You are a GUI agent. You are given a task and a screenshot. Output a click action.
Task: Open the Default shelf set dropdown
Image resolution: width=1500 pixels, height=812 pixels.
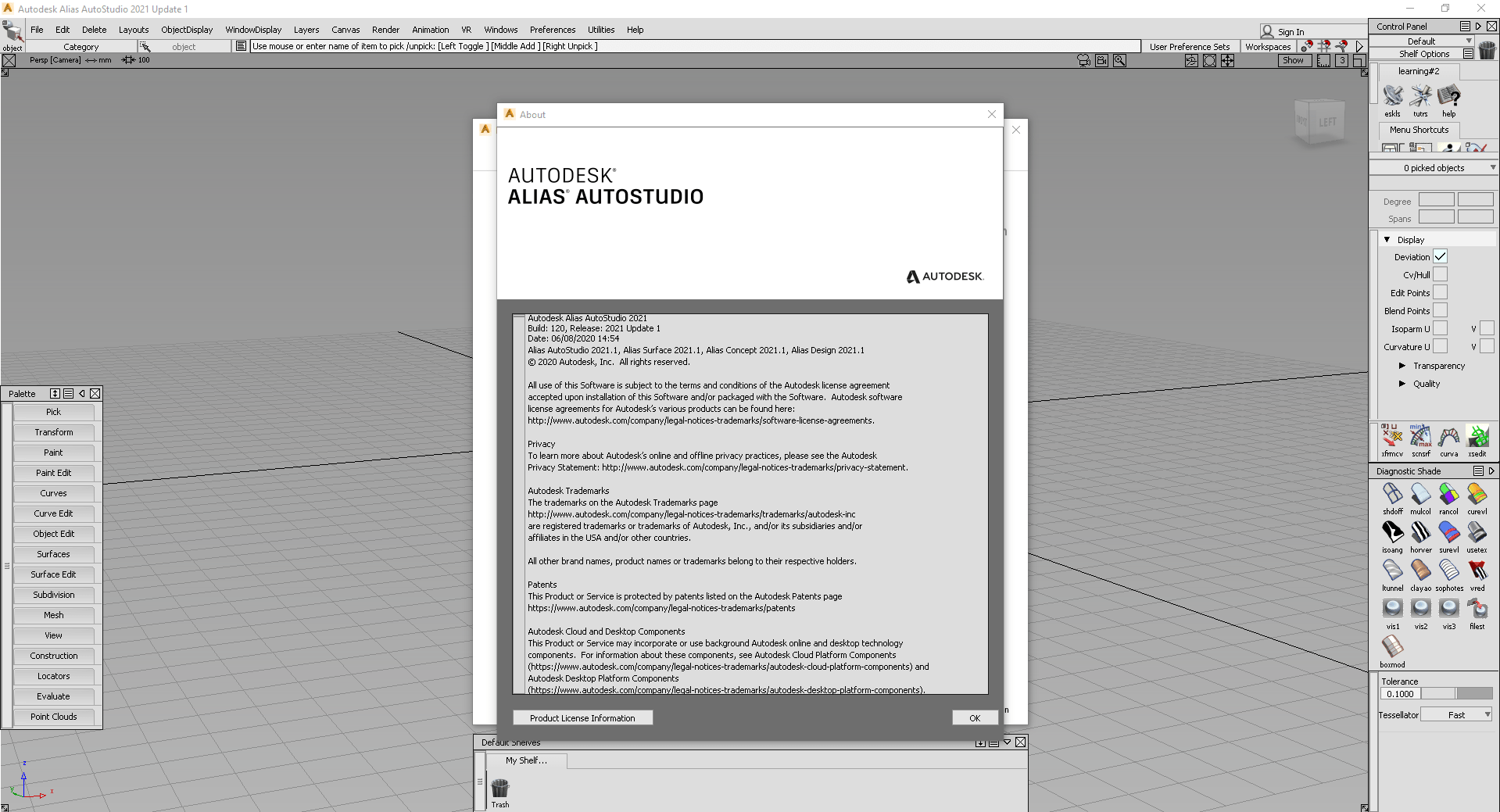pos(1423,41)
